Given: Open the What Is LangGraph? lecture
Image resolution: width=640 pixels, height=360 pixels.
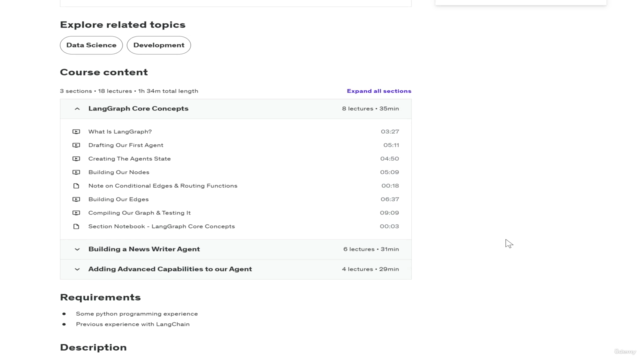Looking at the screenshot, I should 120,131.
